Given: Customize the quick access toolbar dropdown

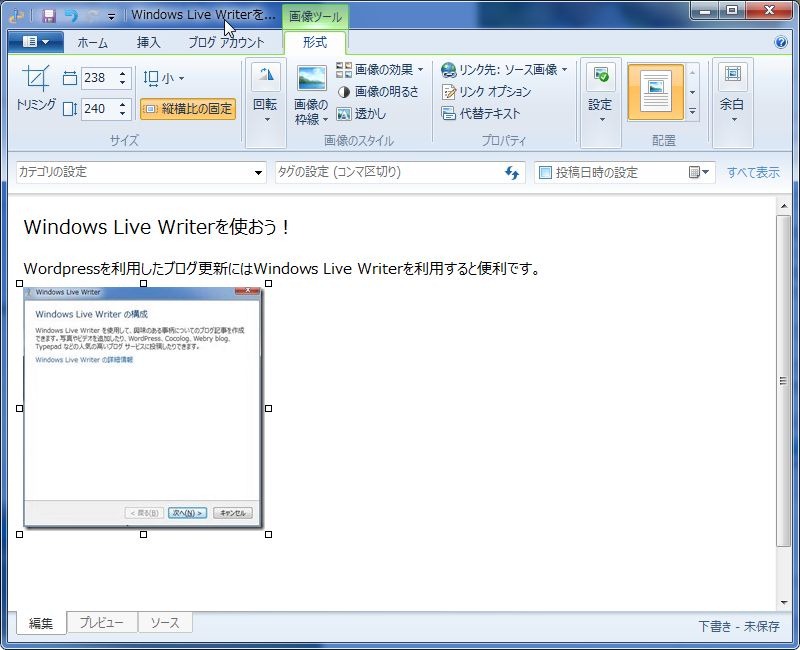Looking at the screenshot, I should click(x=111, y=16).
